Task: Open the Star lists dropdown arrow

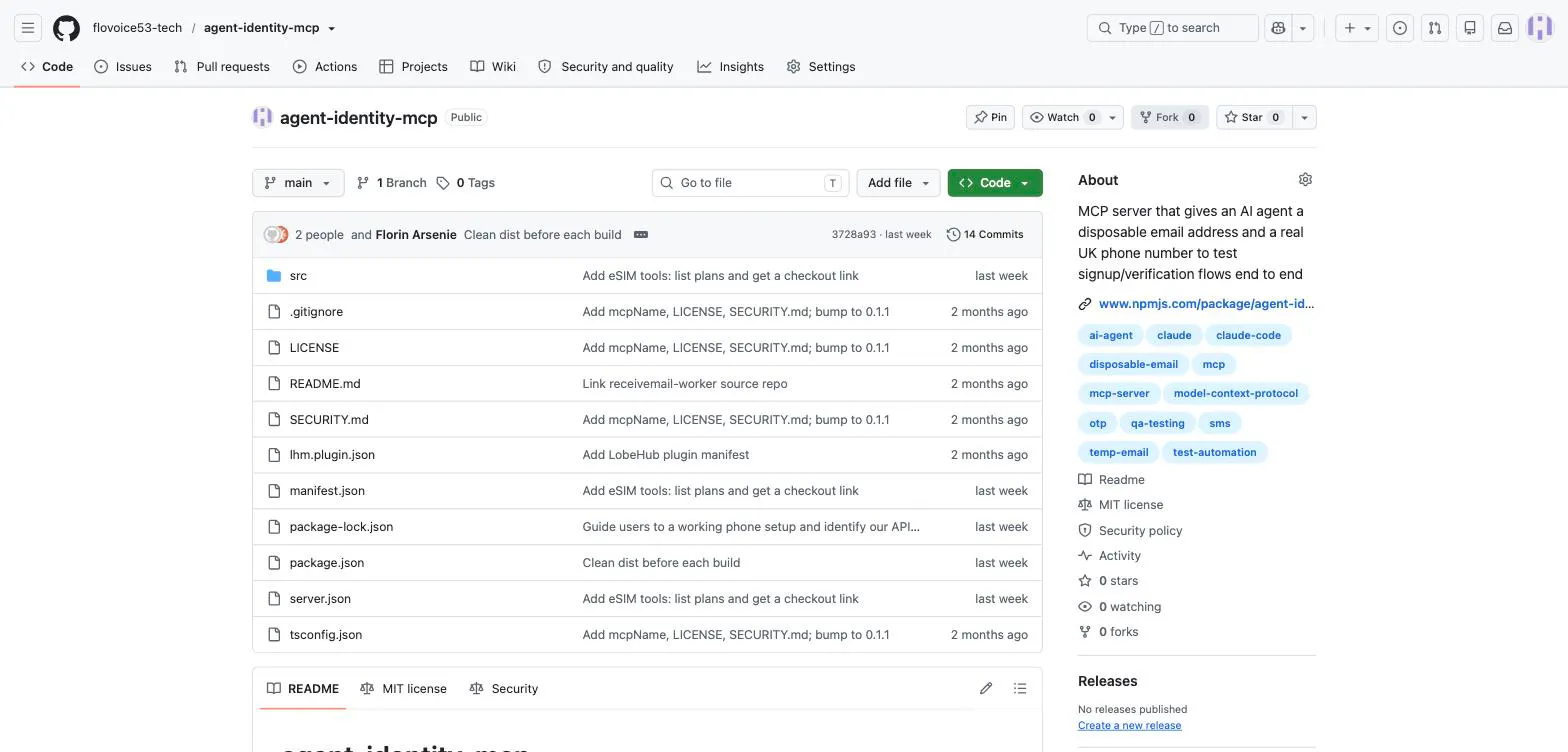Action: click(1304, 117)
